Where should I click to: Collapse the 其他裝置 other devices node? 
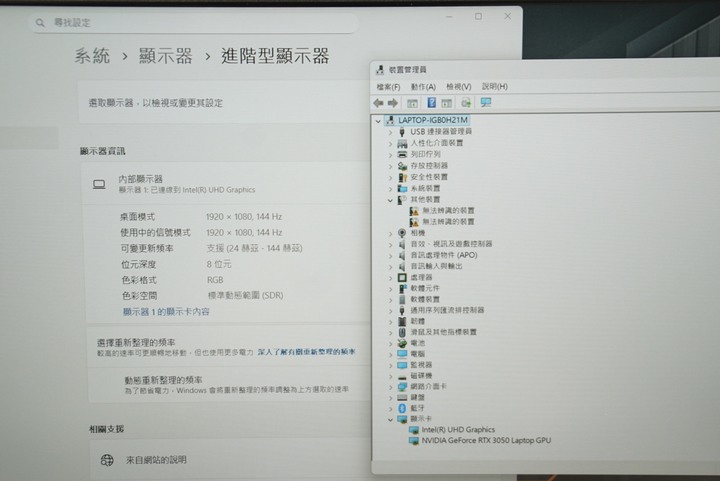(390, 199)
